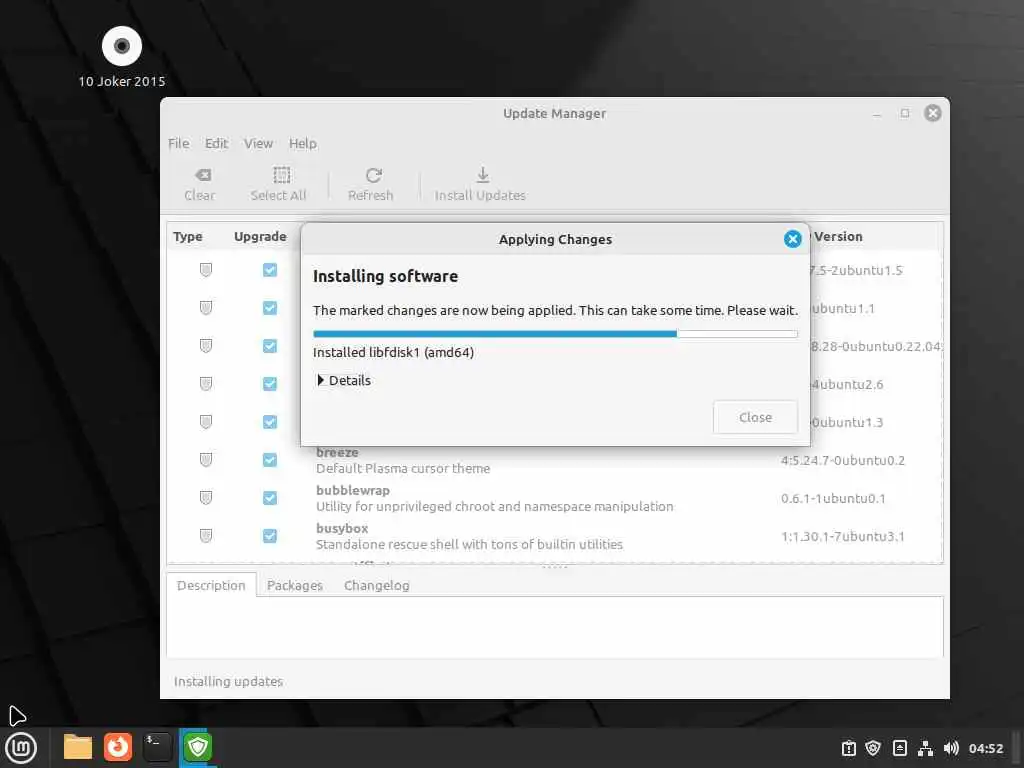This screenshot has height=768, width=1024.
Task: Switch to the Description tab
Action: pyautogui.click(x=211, y=585)
